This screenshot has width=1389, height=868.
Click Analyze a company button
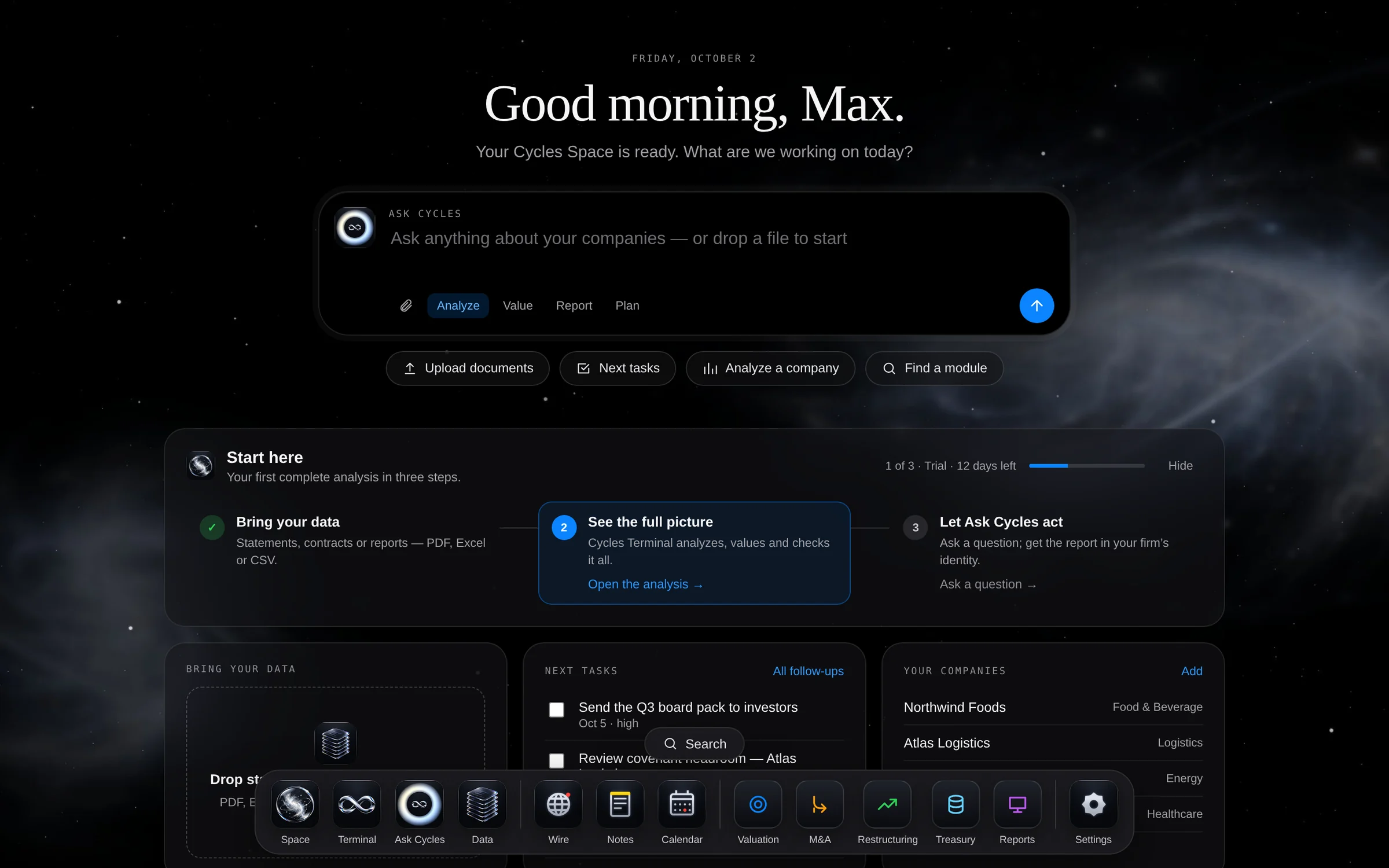pyautogui.click(x=770, y=368)
